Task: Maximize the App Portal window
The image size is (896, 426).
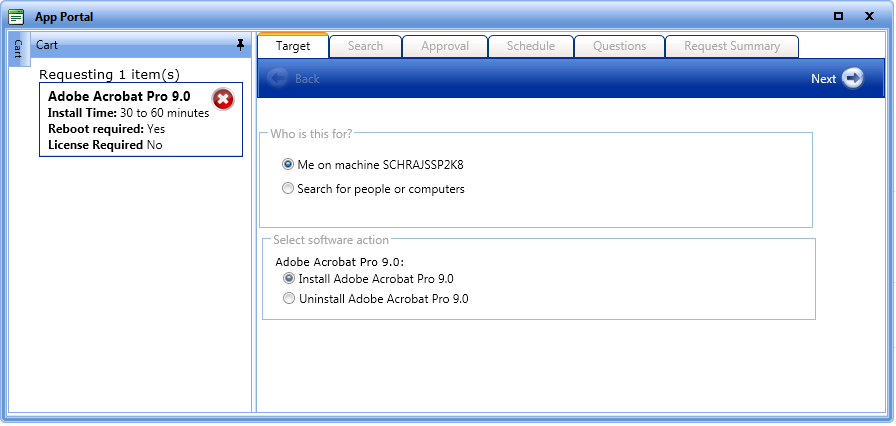Action: pos(838,16)
